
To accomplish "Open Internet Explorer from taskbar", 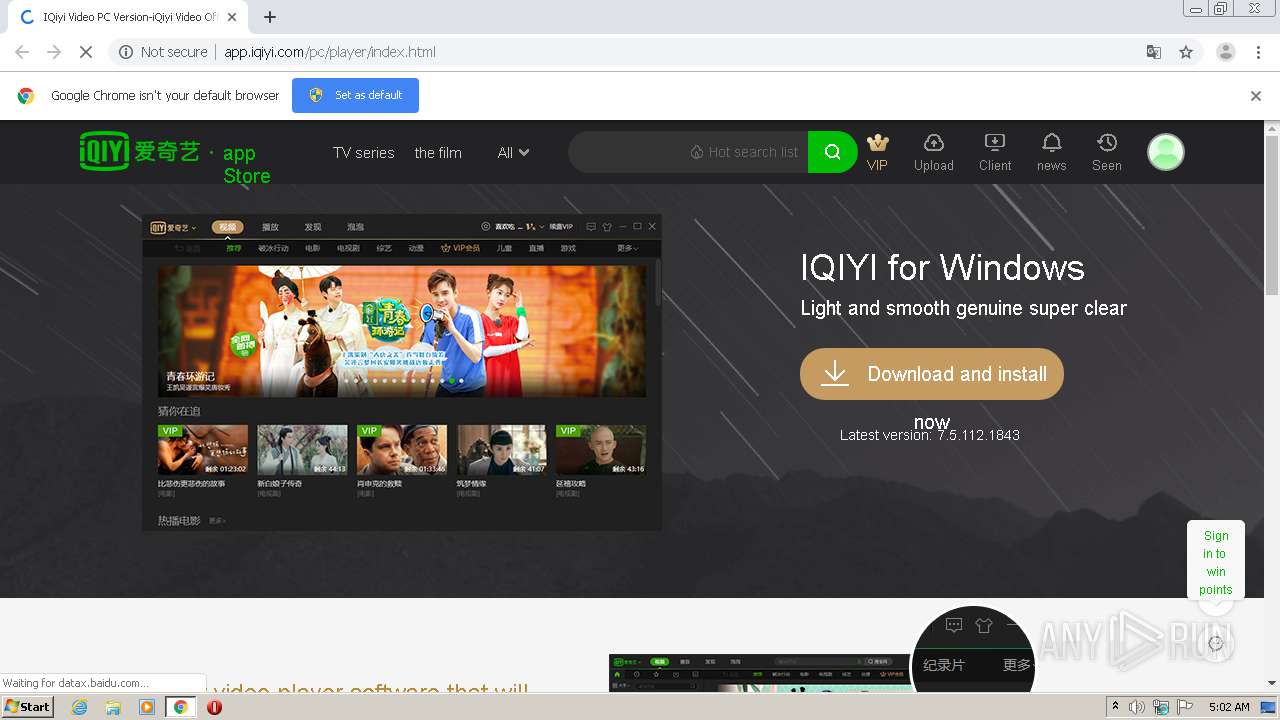I will coord(79,707).
